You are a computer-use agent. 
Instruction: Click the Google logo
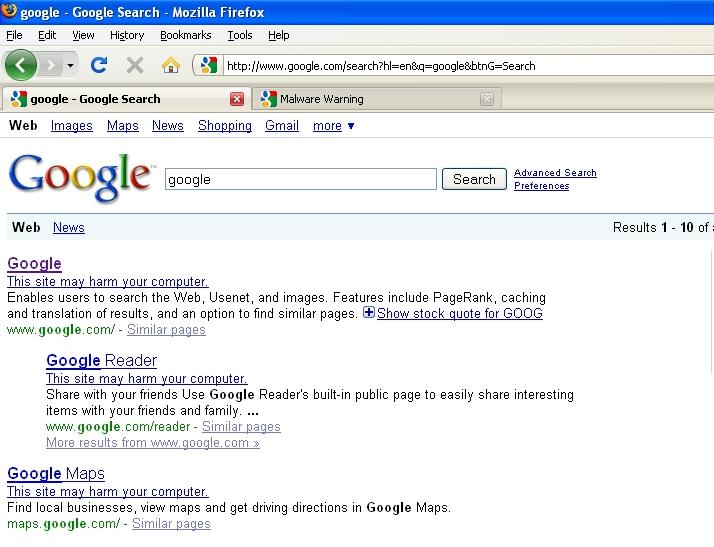click(80, 178)
